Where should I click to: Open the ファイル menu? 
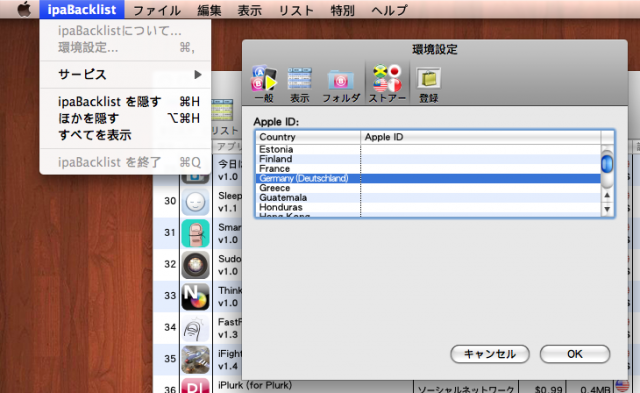[x=157, y=10]
